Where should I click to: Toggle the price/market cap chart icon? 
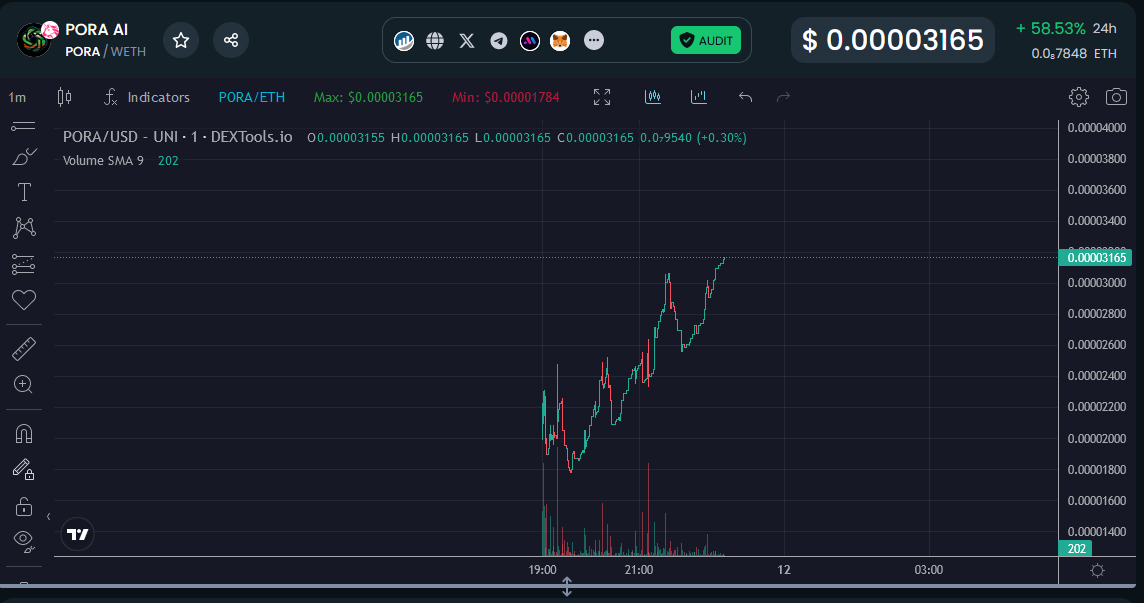(x=698, y=96)
